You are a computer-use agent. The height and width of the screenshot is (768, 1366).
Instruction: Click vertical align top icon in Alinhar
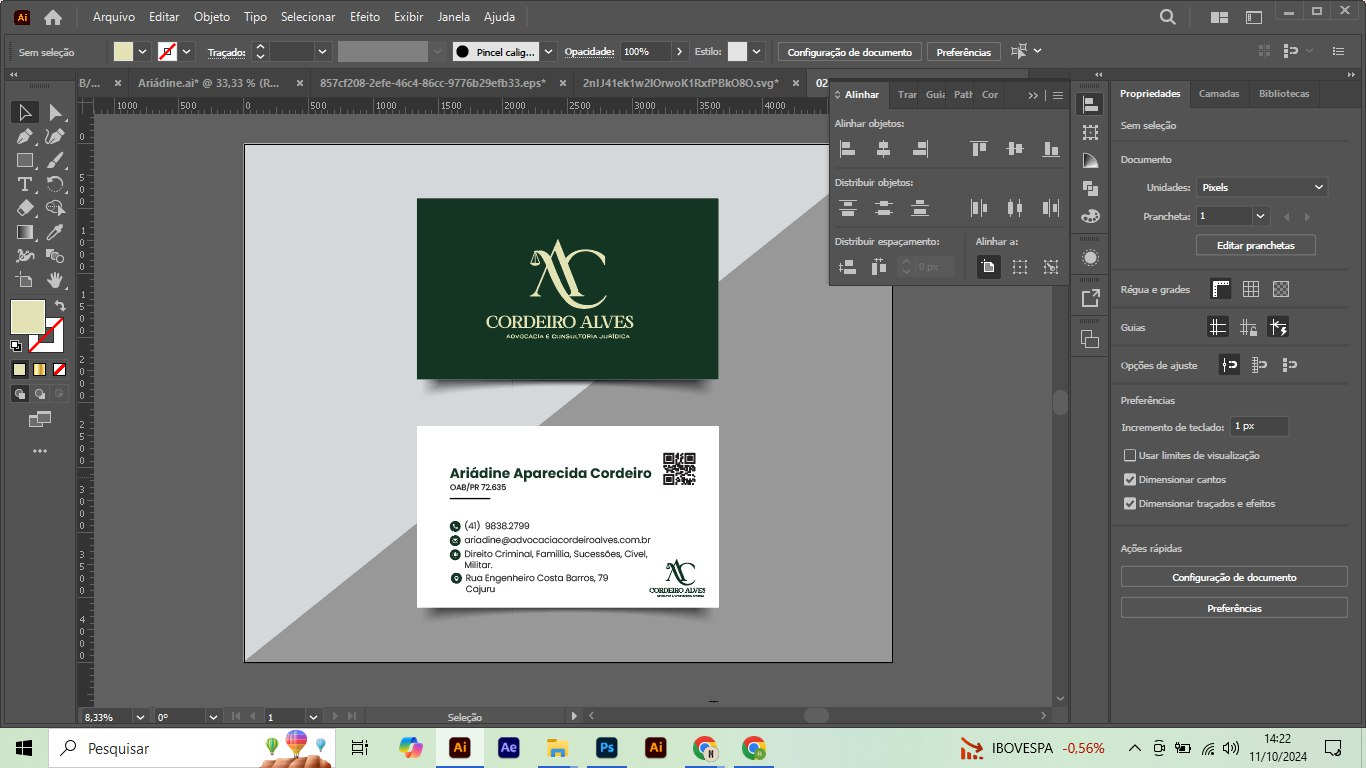[x=978, y=149]
